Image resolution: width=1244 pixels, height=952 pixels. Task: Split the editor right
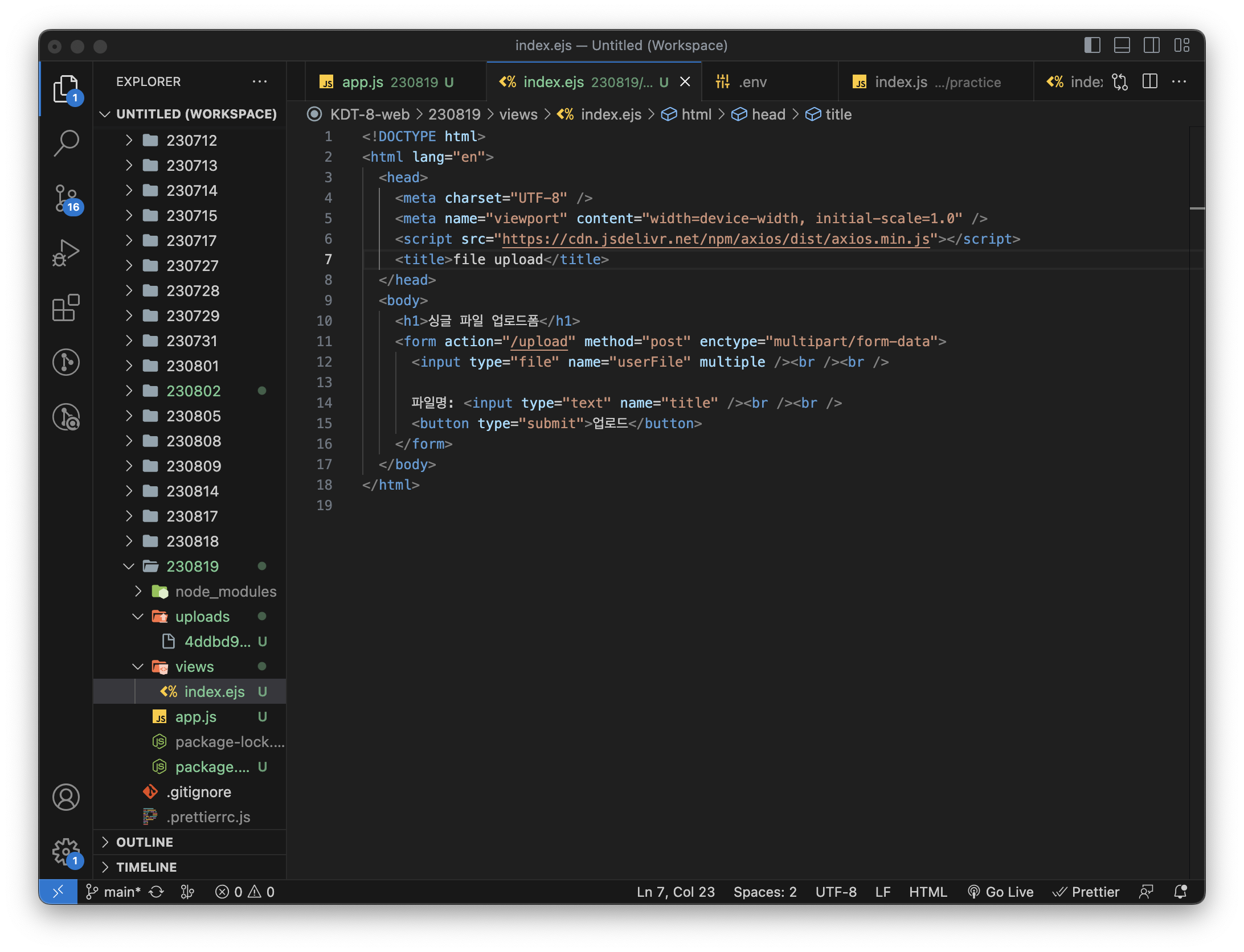(x=1149, y=82)
